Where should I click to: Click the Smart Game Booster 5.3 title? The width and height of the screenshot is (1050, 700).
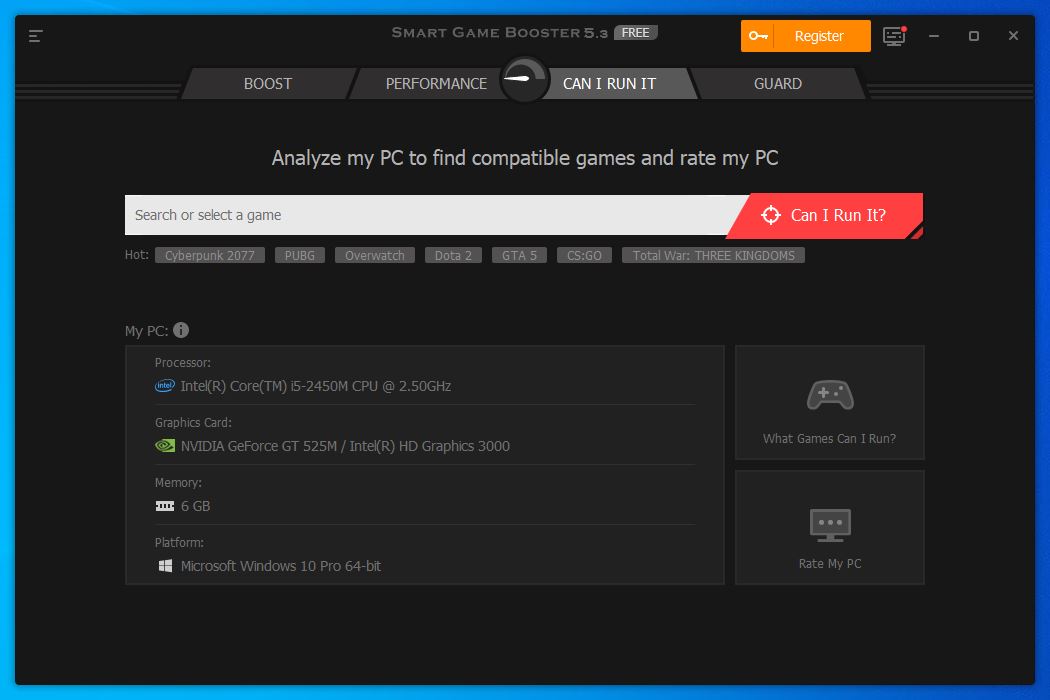tap(500, 33)
